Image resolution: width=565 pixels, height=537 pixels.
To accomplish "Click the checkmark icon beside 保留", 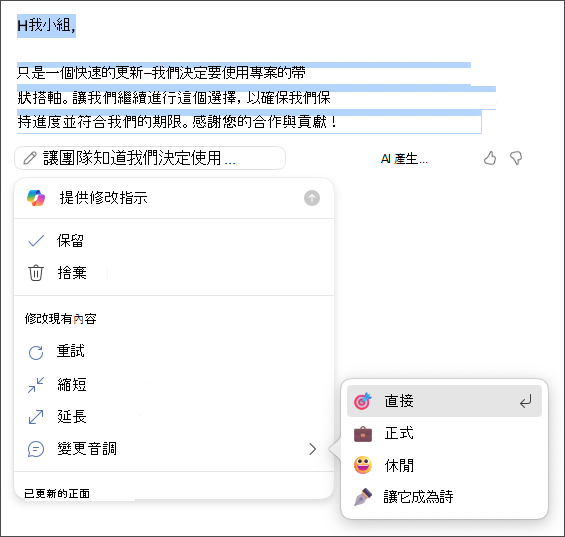I will [36, 241].
